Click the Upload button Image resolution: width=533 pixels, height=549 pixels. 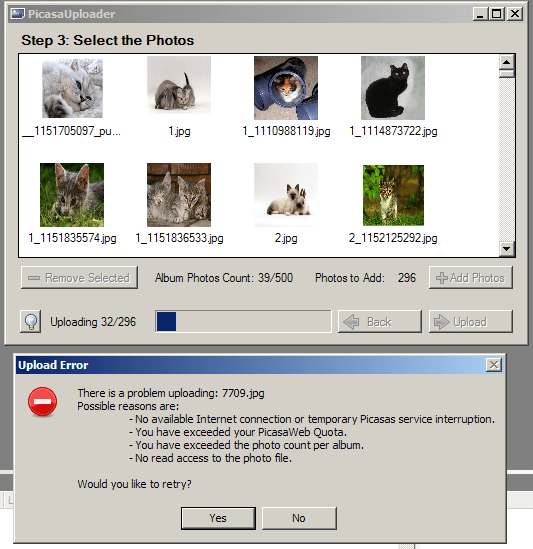click(x=471, y=321)
